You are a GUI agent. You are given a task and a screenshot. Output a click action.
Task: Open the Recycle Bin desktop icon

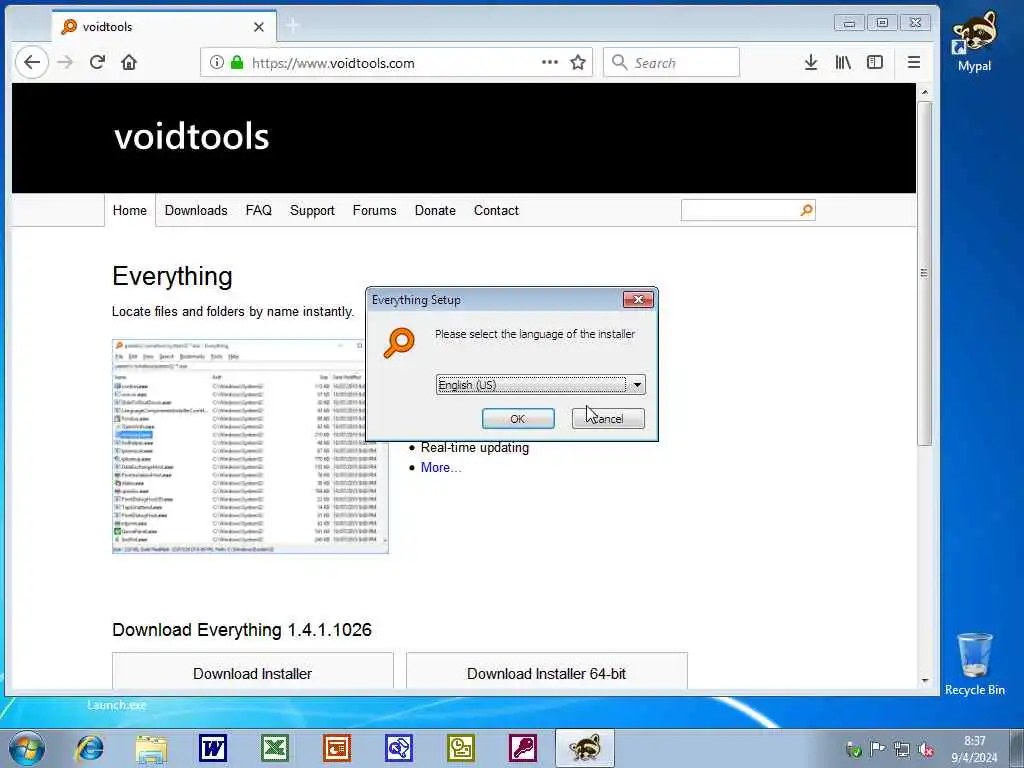[974, 664]
